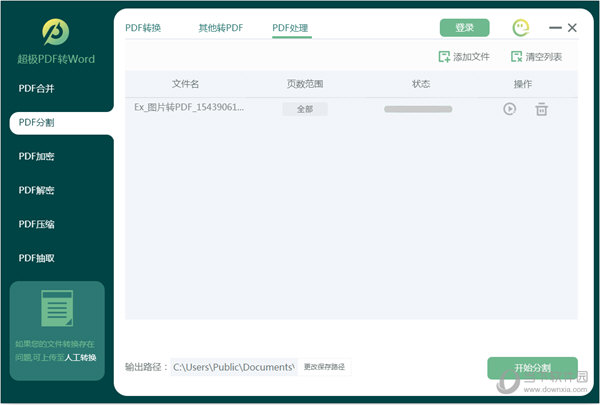Click the 页数范围 column header
Viewport: 600px width, 405px height.
[305, 84]
